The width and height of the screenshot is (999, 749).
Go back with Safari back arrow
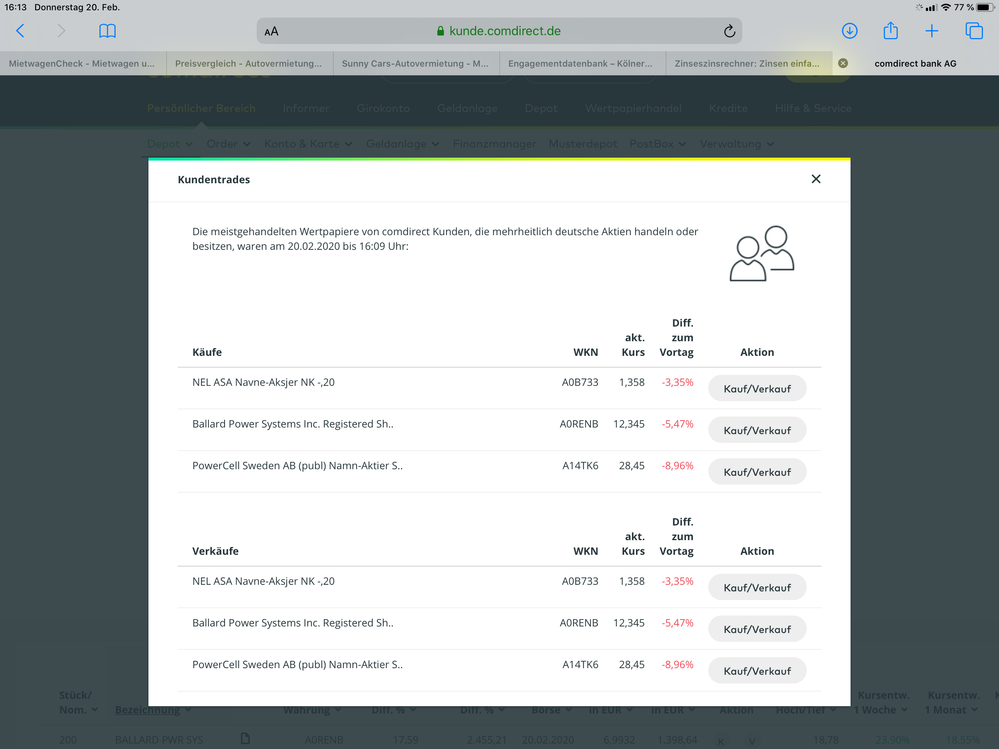coord(20,31)
